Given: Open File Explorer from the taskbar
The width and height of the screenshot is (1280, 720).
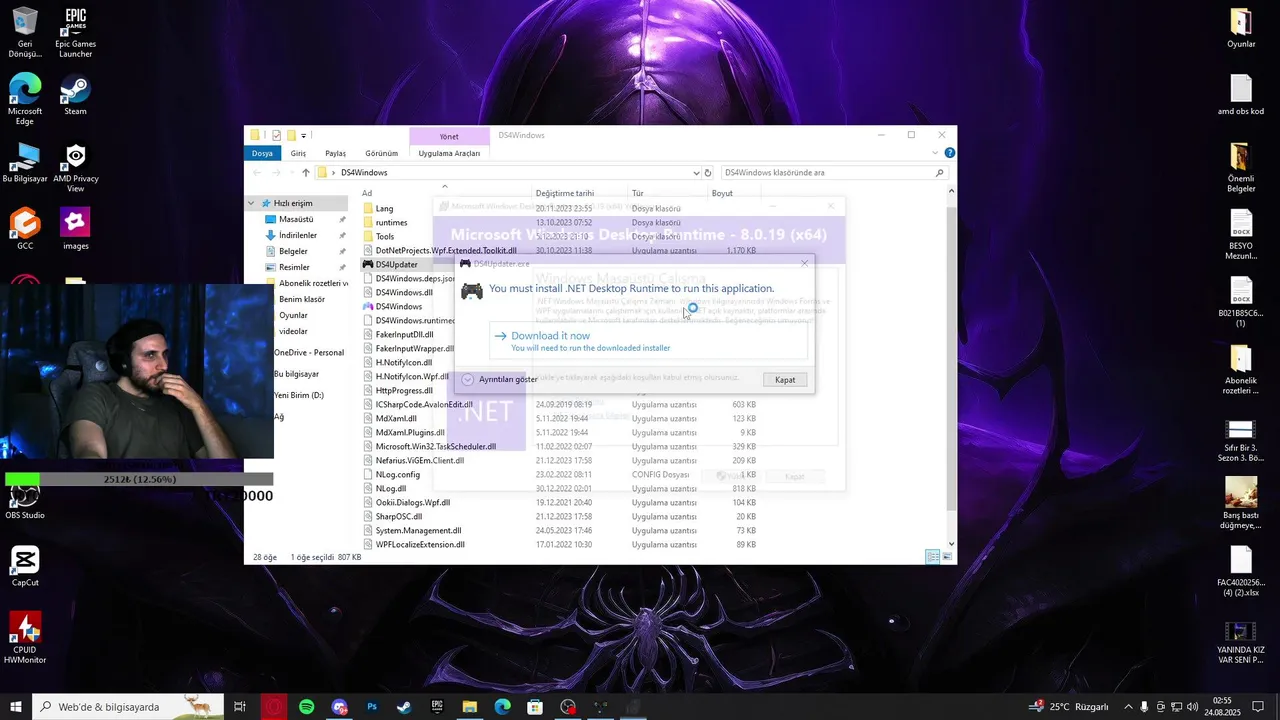Looking at the screenshot, I should (470, 707).
